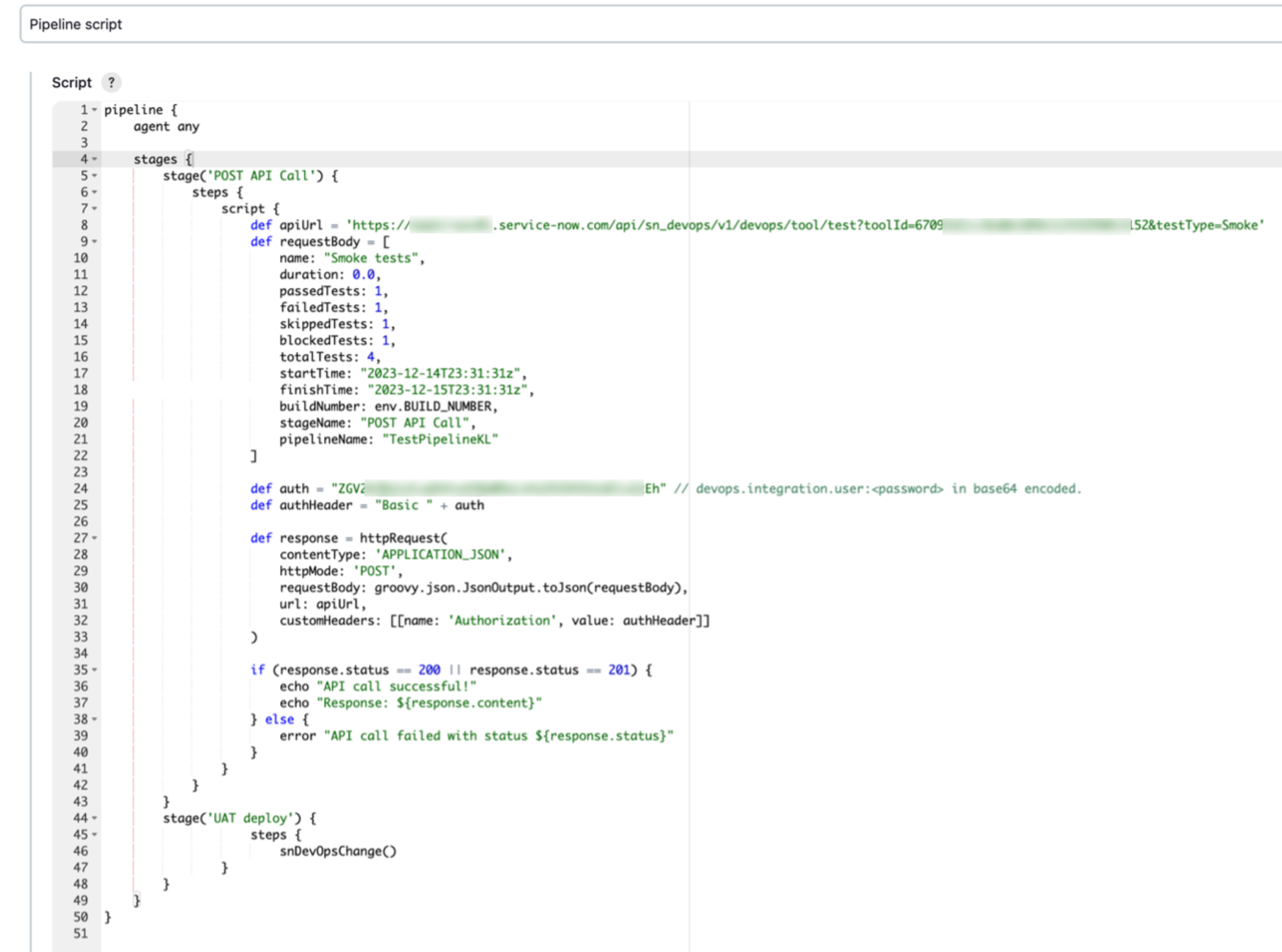This screenshot has height=952, width=1282.
Task: Click the status code 201 in the if condition
Action: point(619,670)
